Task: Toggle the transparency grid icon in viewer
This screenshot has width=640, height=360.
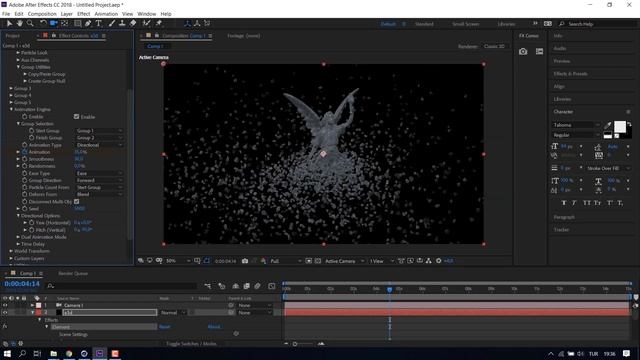Action: [318, 261]
